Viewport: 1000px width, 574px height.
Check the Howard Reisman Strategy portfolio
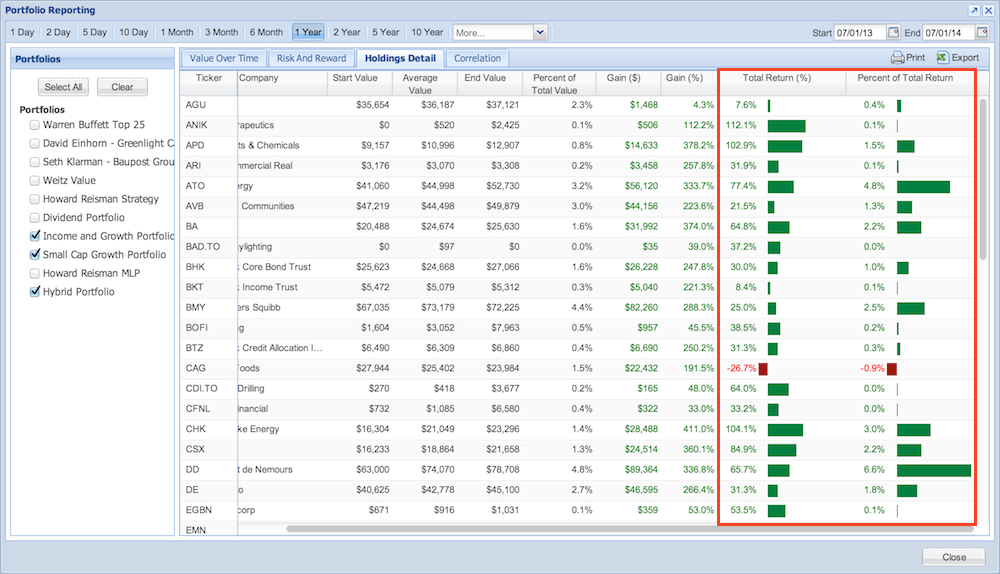click(x=35, y=199)
